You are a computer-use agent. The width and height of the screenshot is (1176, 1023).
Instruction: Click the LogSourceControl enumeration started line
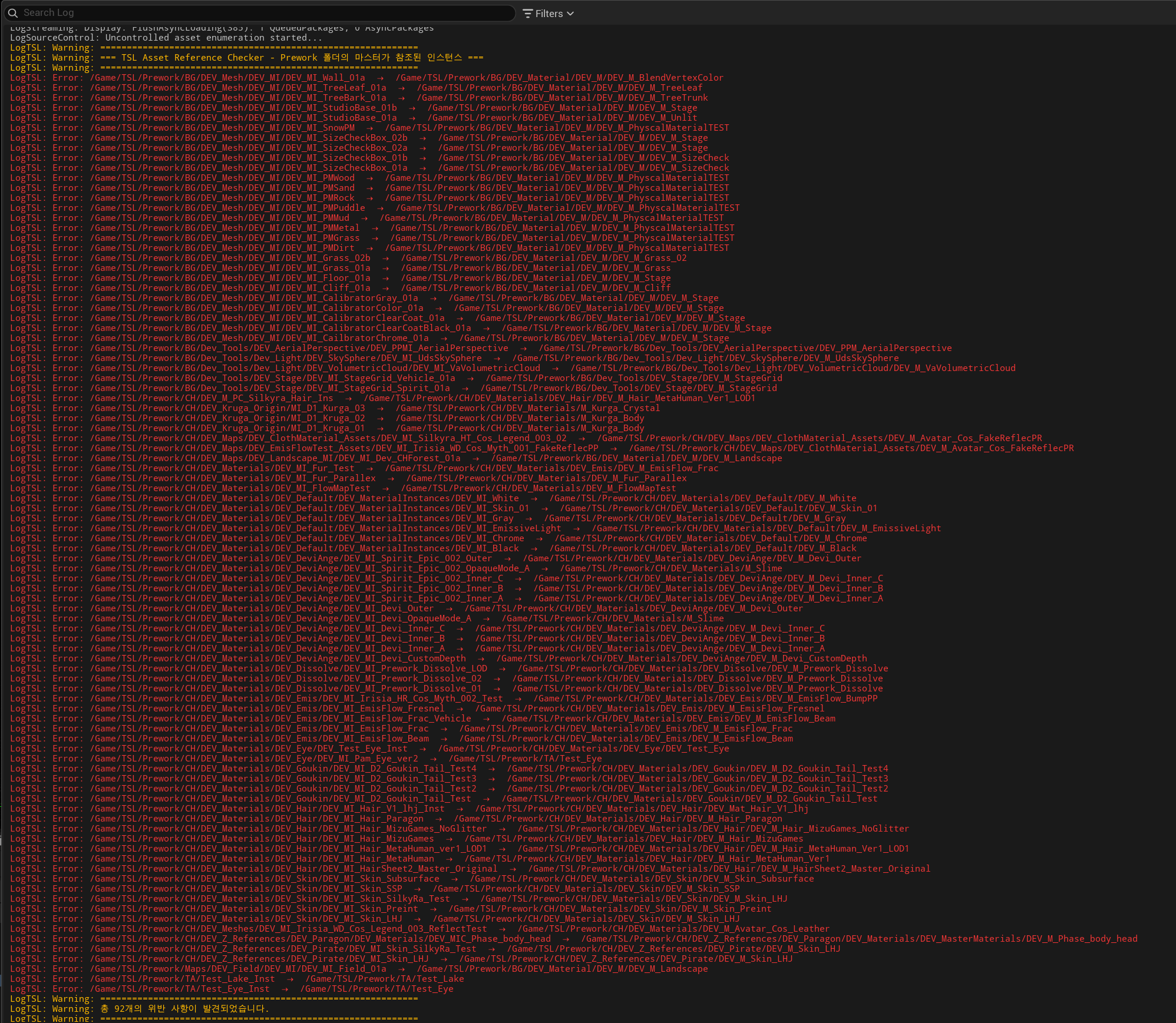tap(166, 38)
